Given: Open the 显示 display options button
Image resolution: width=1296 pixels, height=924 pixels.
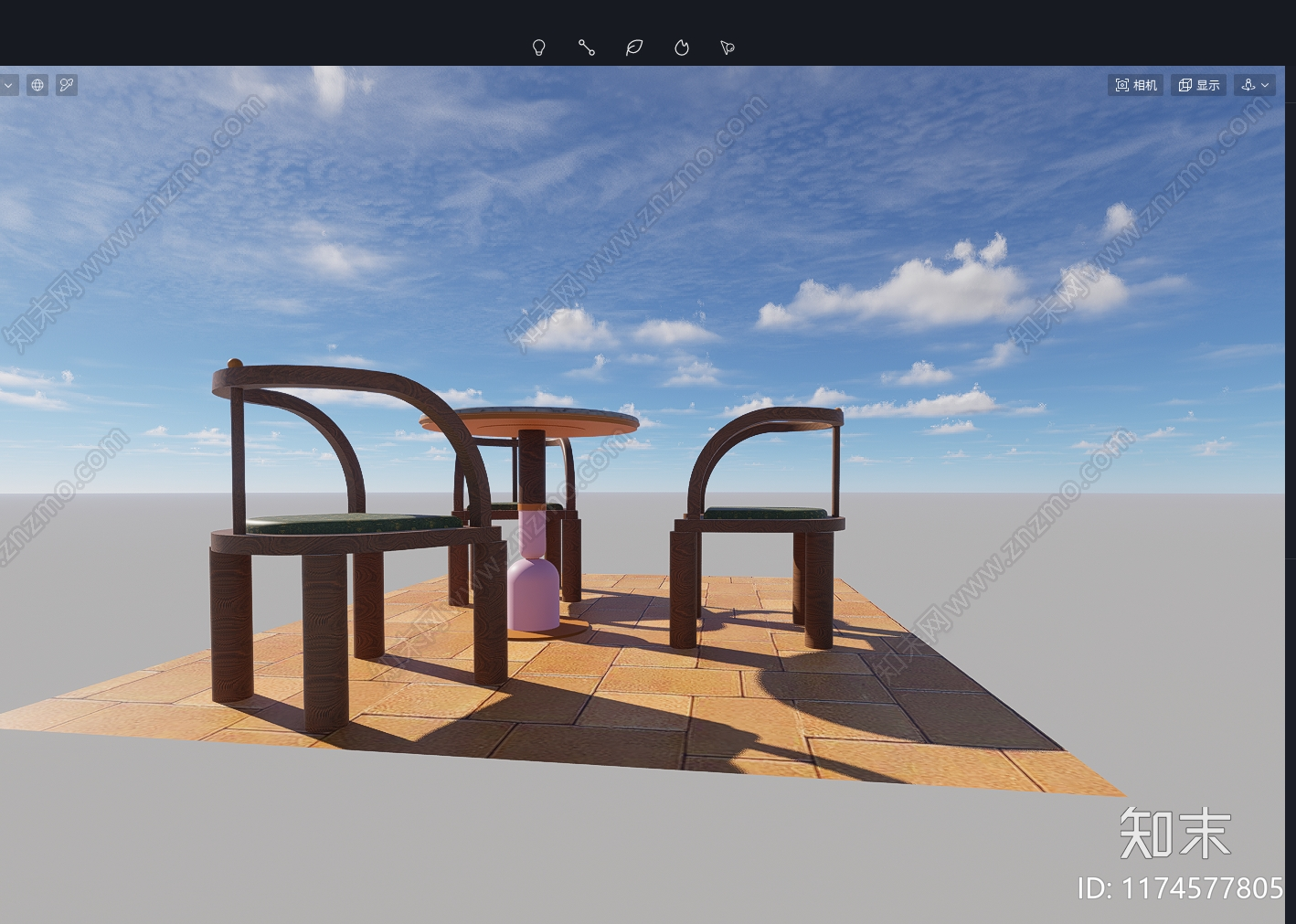Looking at the screenshot, I should (x=1198, y=85).
